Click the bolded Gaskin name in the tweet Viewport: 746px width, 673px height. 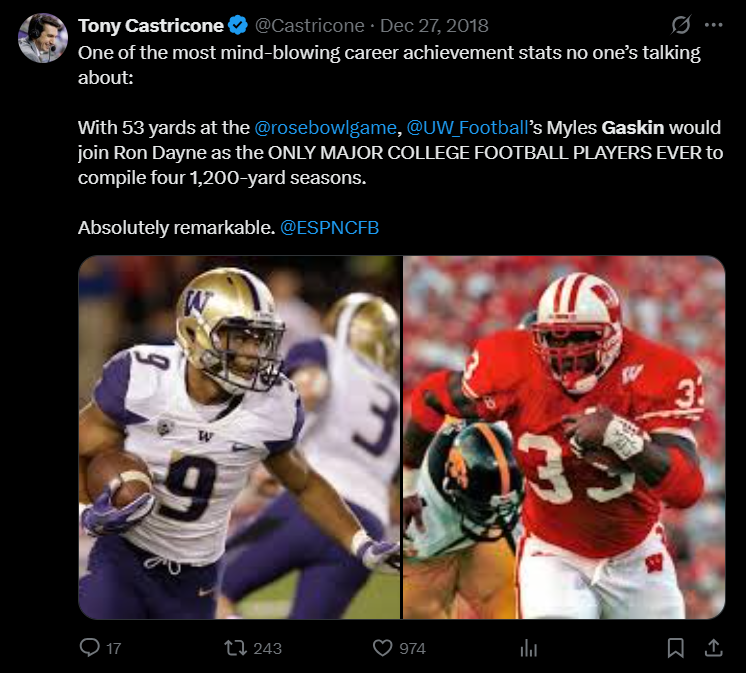(x=633, y=128)
